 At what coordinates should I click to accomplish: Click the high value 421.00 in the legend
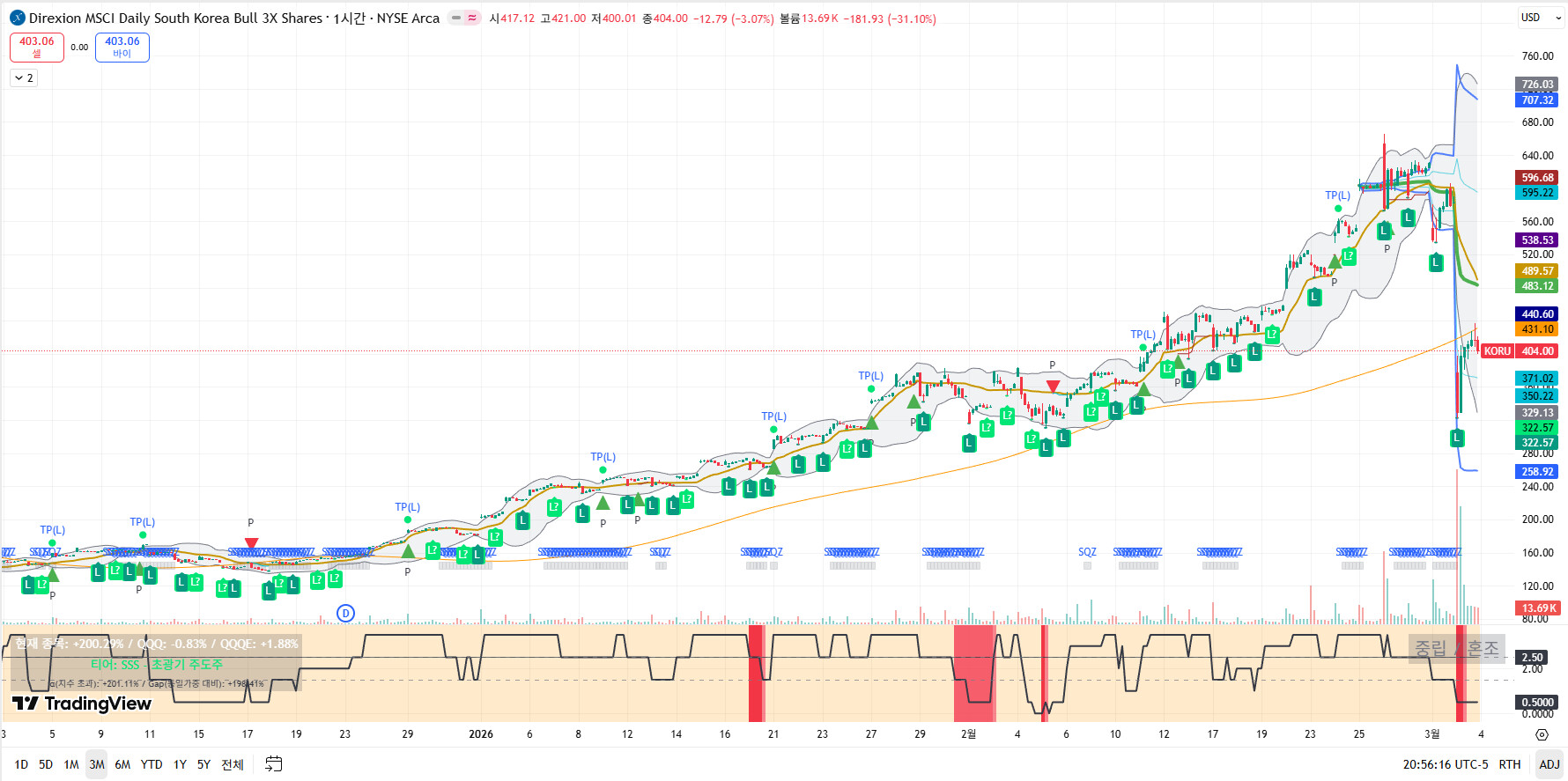(568, 18)
